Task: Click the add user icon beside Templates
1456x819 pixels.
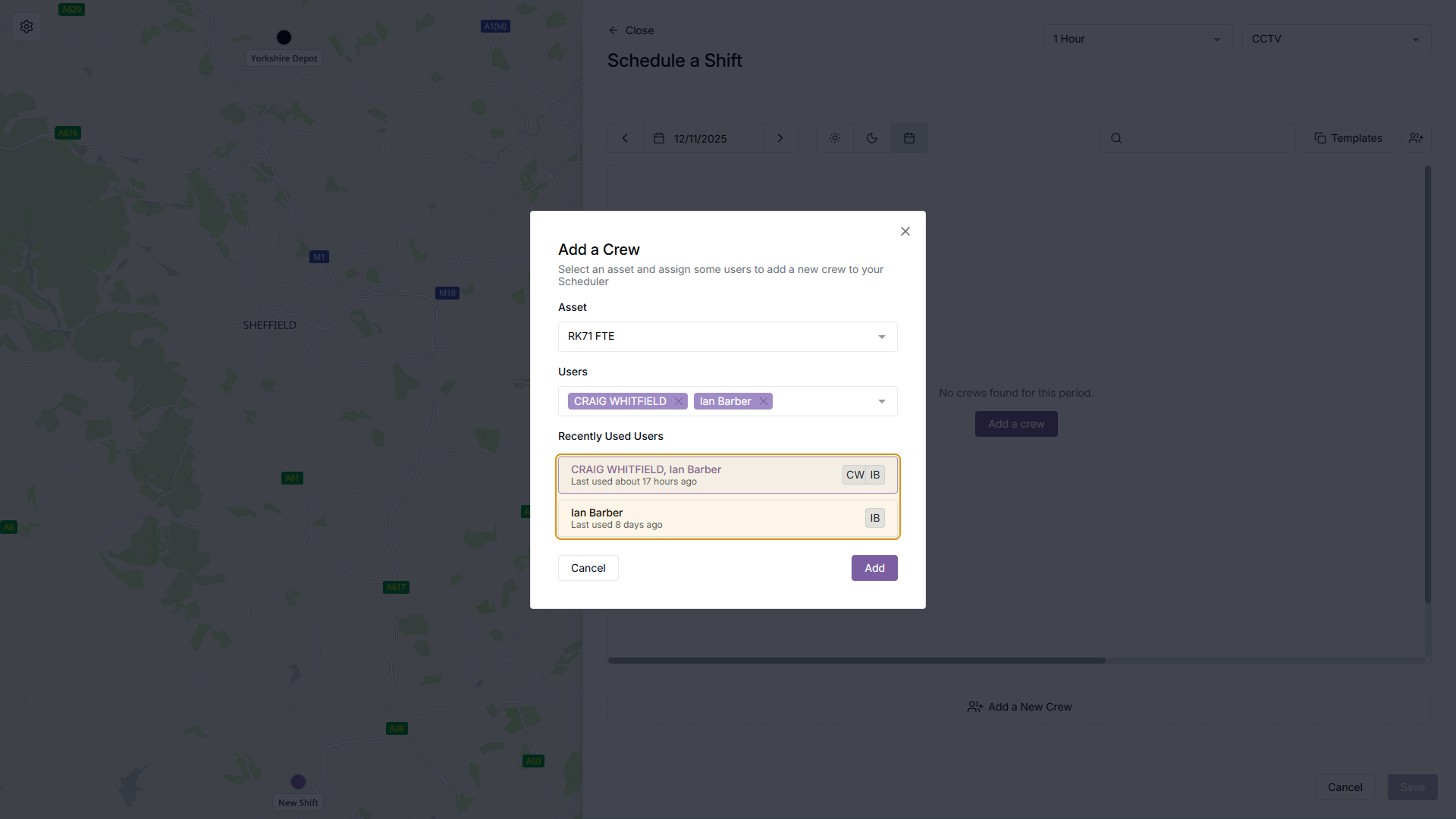Action: (x=1416, y=138)
